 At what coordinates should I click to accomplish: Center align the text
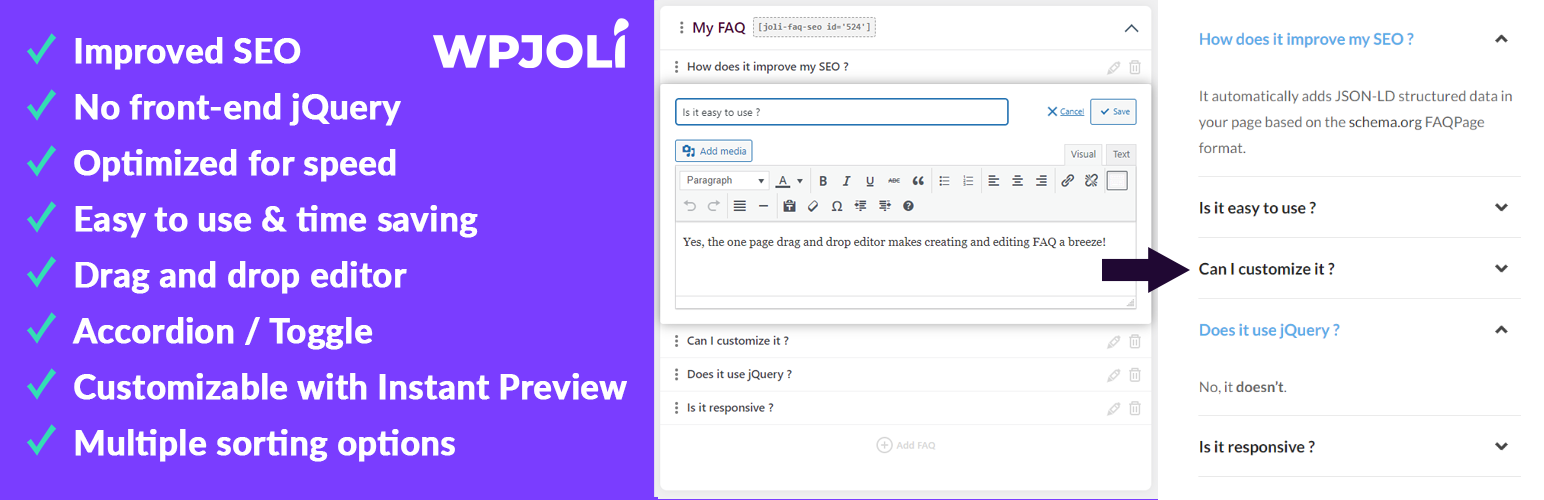[x=1018, y=181]
